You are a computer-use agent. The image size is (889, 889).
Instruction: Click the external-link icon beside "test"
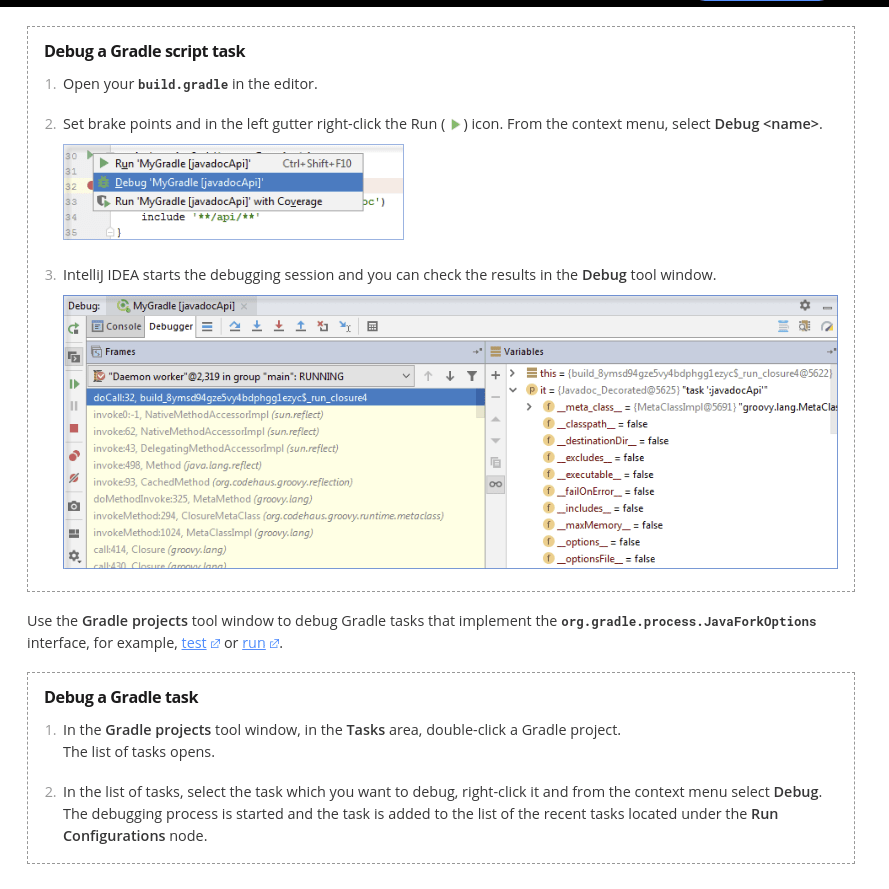click(x=215, y=644)
